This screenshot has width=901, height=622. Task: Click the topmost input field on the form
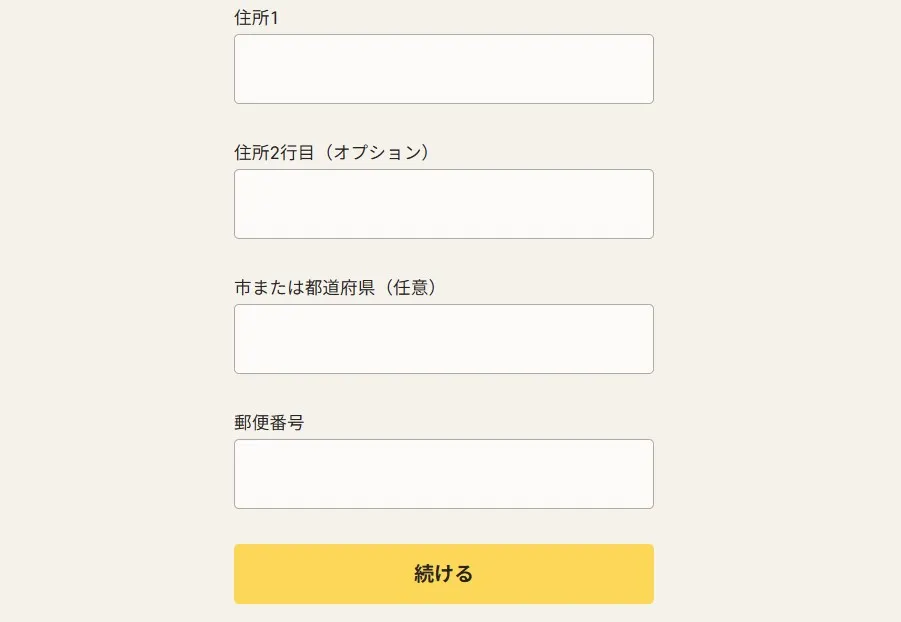coord(443,68)
